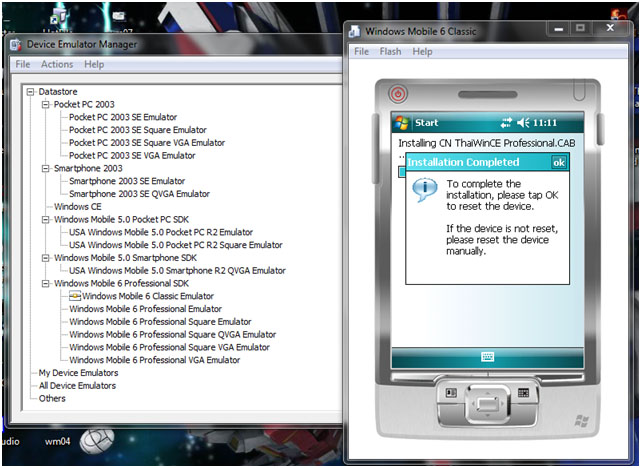Select the Others tree node
The height and width of the screenshot is (468, 641).
52,399
